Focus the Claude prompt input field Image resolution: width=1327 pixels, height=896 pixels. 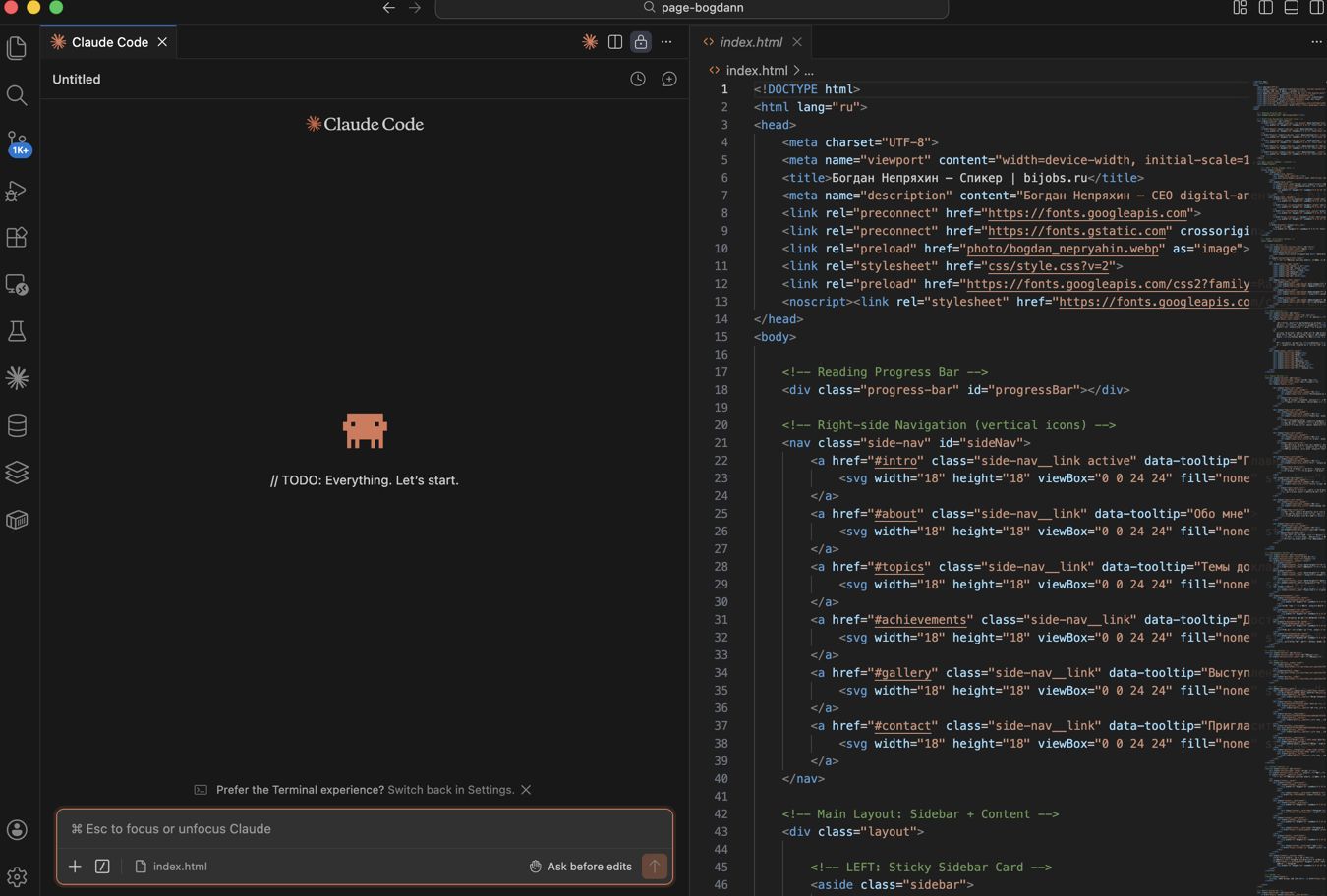pyautogui.click(x=364, y=829)
